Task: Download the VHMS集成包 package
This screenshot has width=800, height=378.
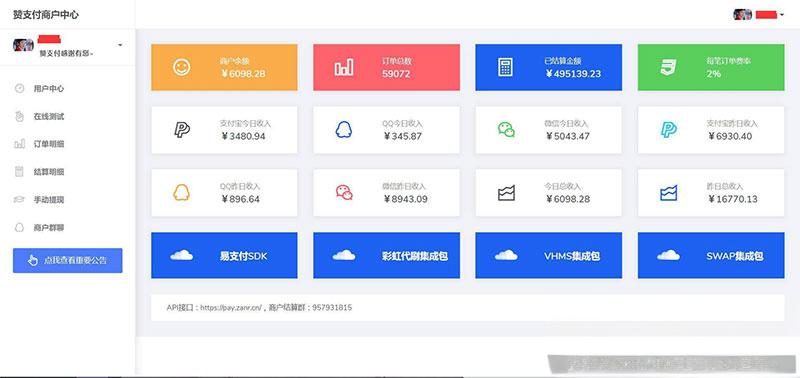Action: click(548, 255)
